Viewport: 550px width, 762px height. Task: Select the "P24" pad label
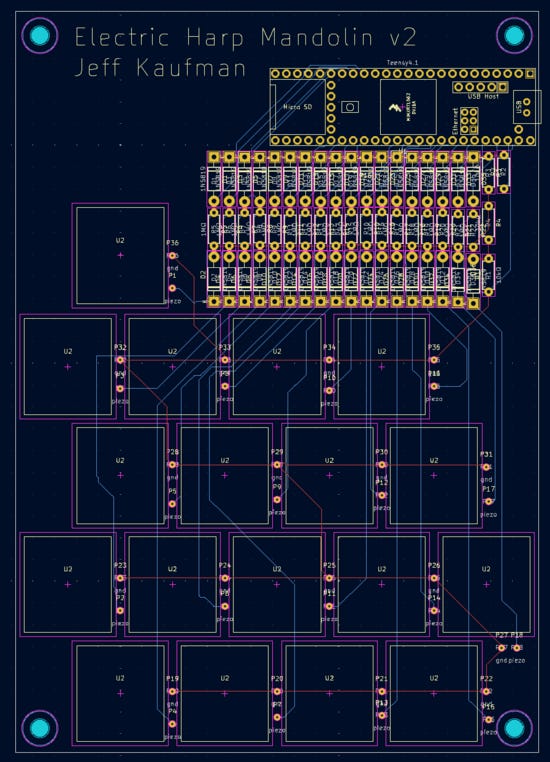[x=224, y=565]
